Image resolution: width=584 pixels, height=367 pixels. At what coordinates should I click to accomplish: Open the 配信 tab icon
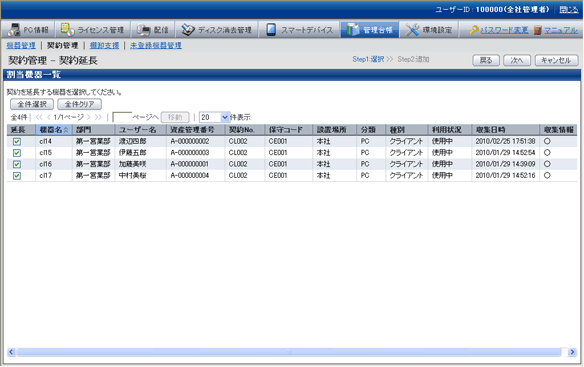[143, 30]
